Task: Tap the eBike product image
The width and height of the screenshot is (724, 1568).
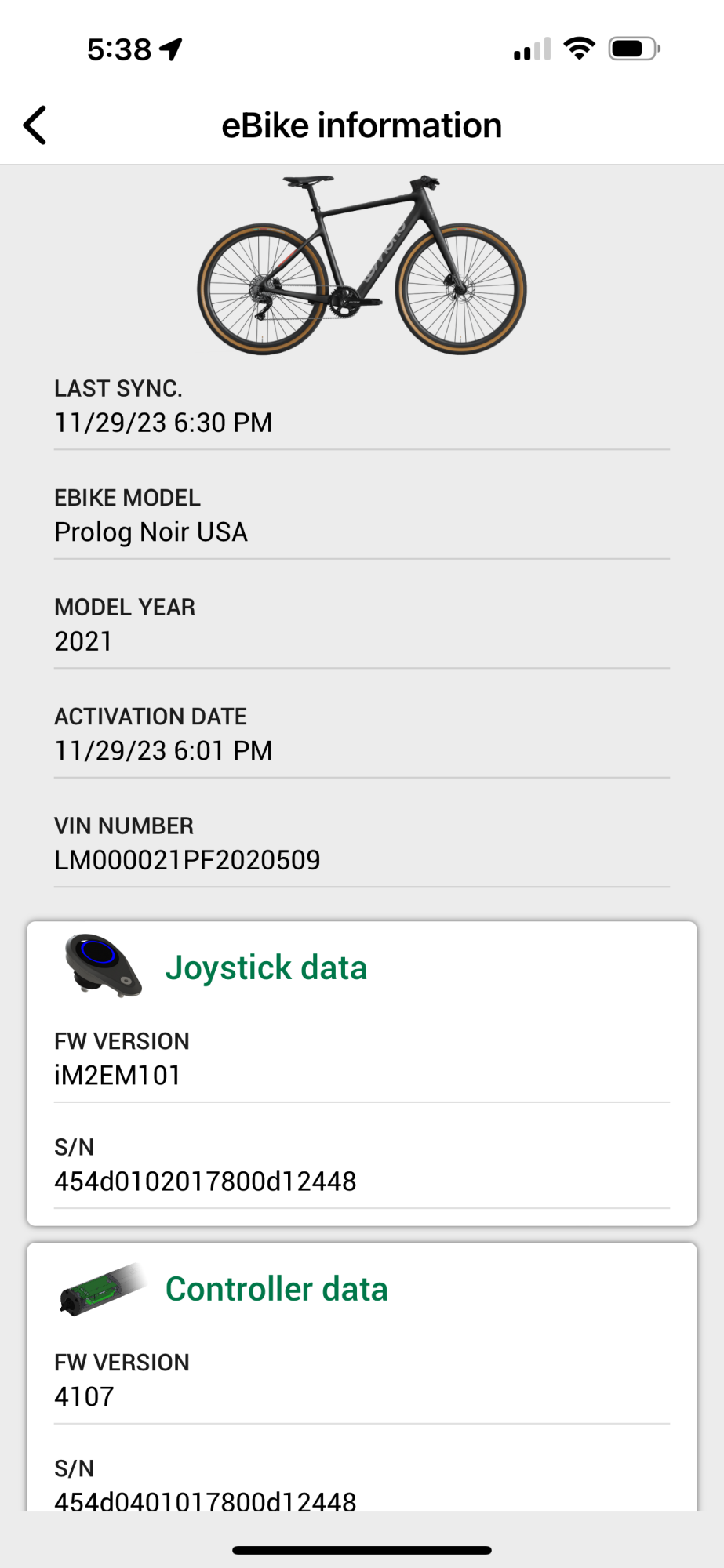Action: 362,265
